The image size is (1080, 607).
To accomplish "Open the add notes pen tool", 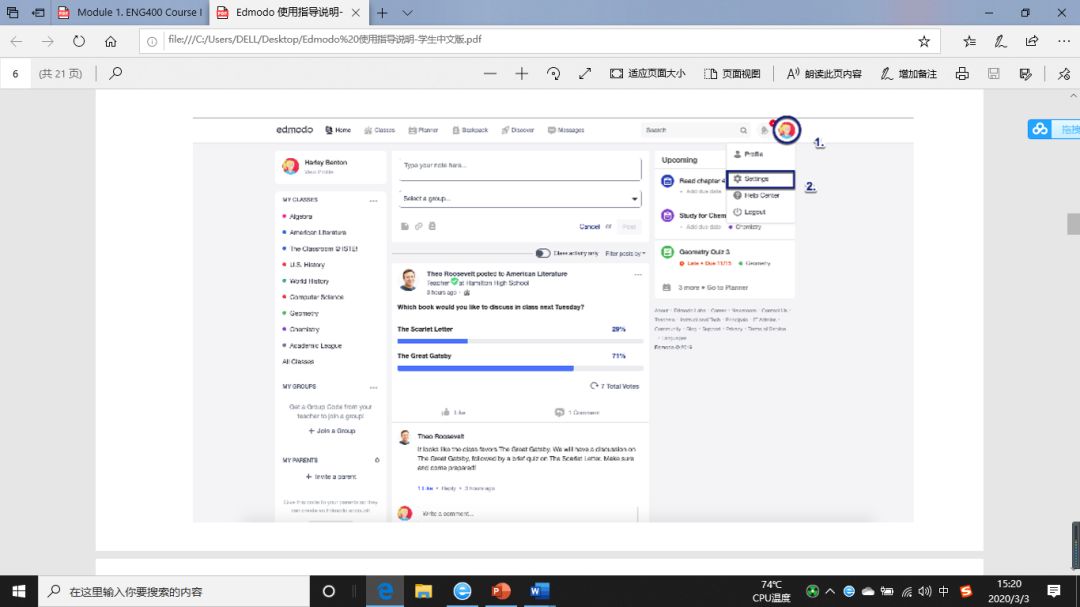I will pyautogui.click(x=1001, y=41).
